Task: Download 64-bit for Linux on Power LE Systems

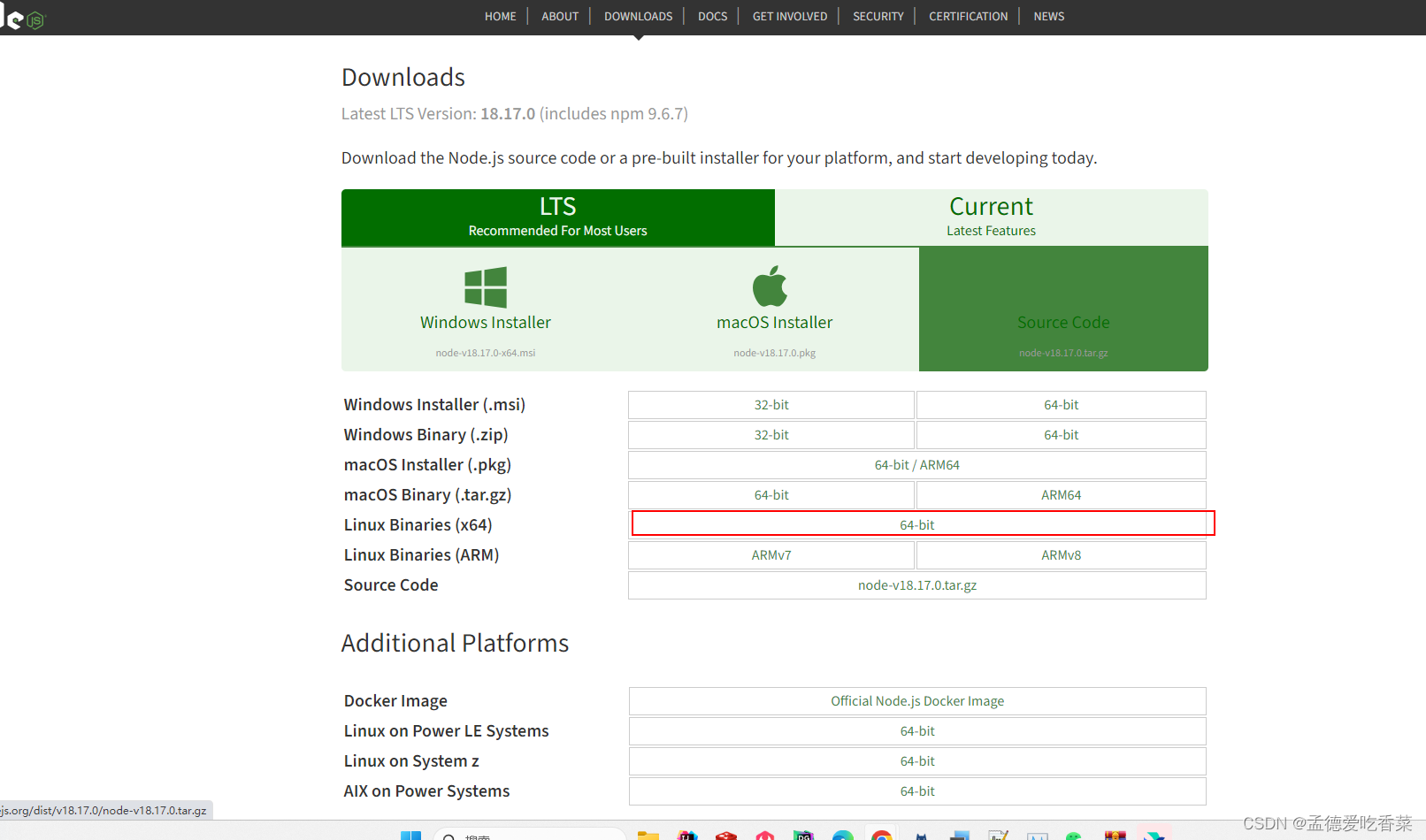Action: click(917, 731)
